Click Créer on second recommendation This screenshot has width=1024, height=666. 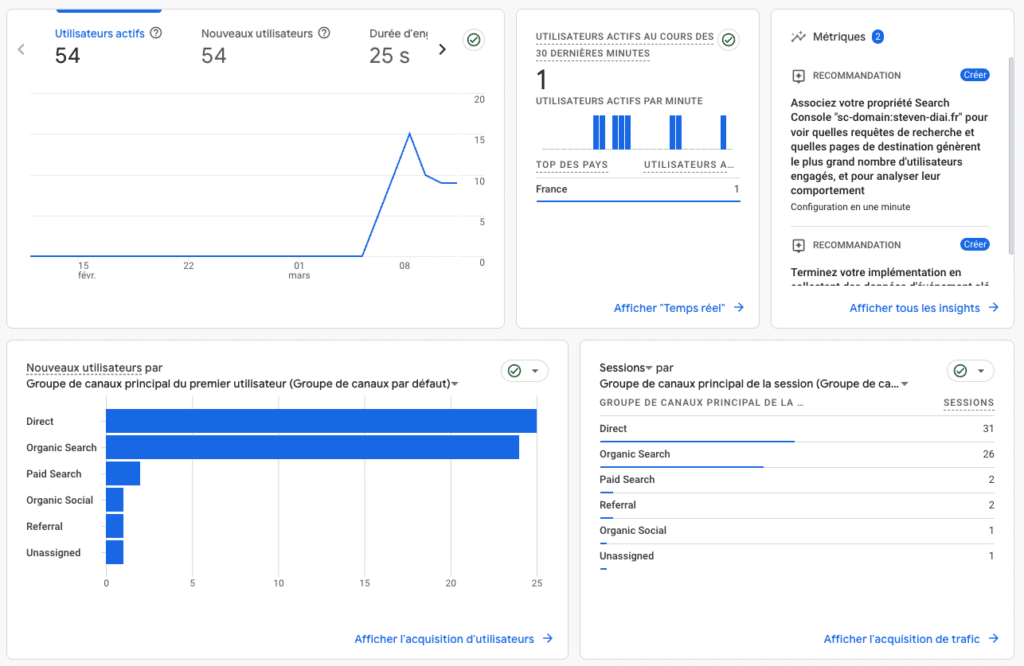[974, 244]
